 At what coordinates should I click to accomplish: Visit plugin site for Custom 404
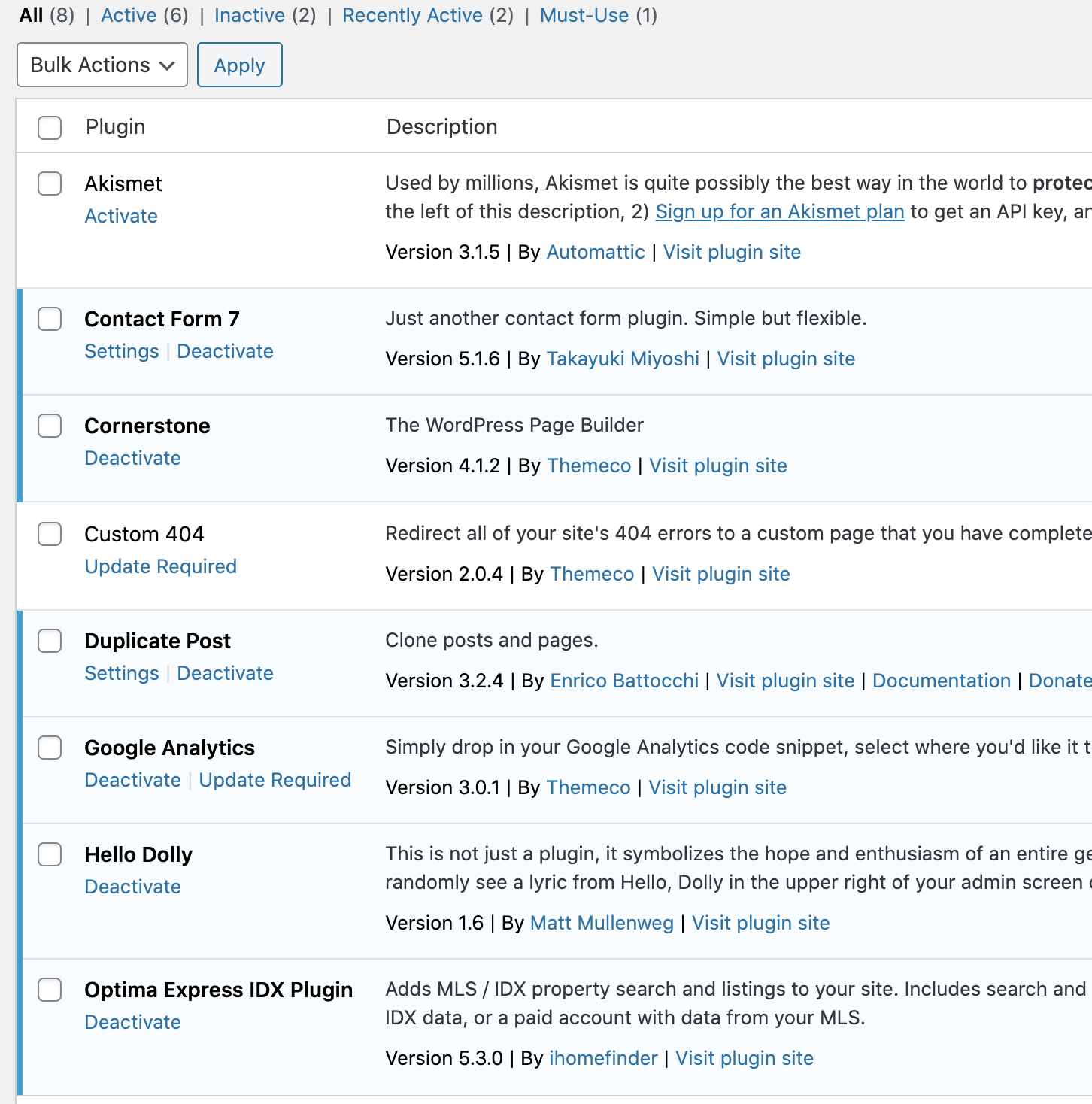pos(721,574)
